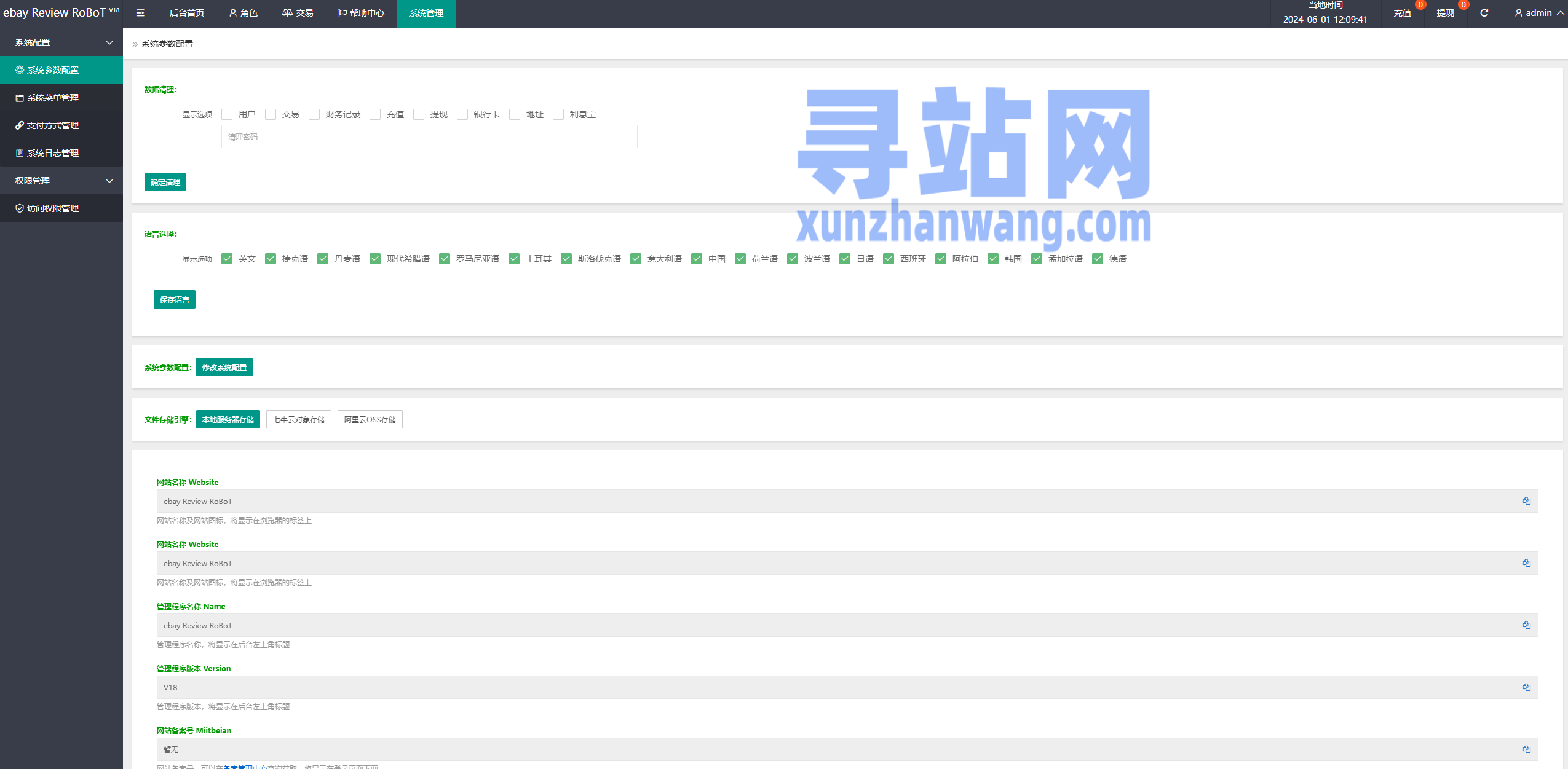The height and width of the screenshot is (769, 1568).
Task: Click the 网站备案号 field showing 暂无
Action: (x=847, y=749)
